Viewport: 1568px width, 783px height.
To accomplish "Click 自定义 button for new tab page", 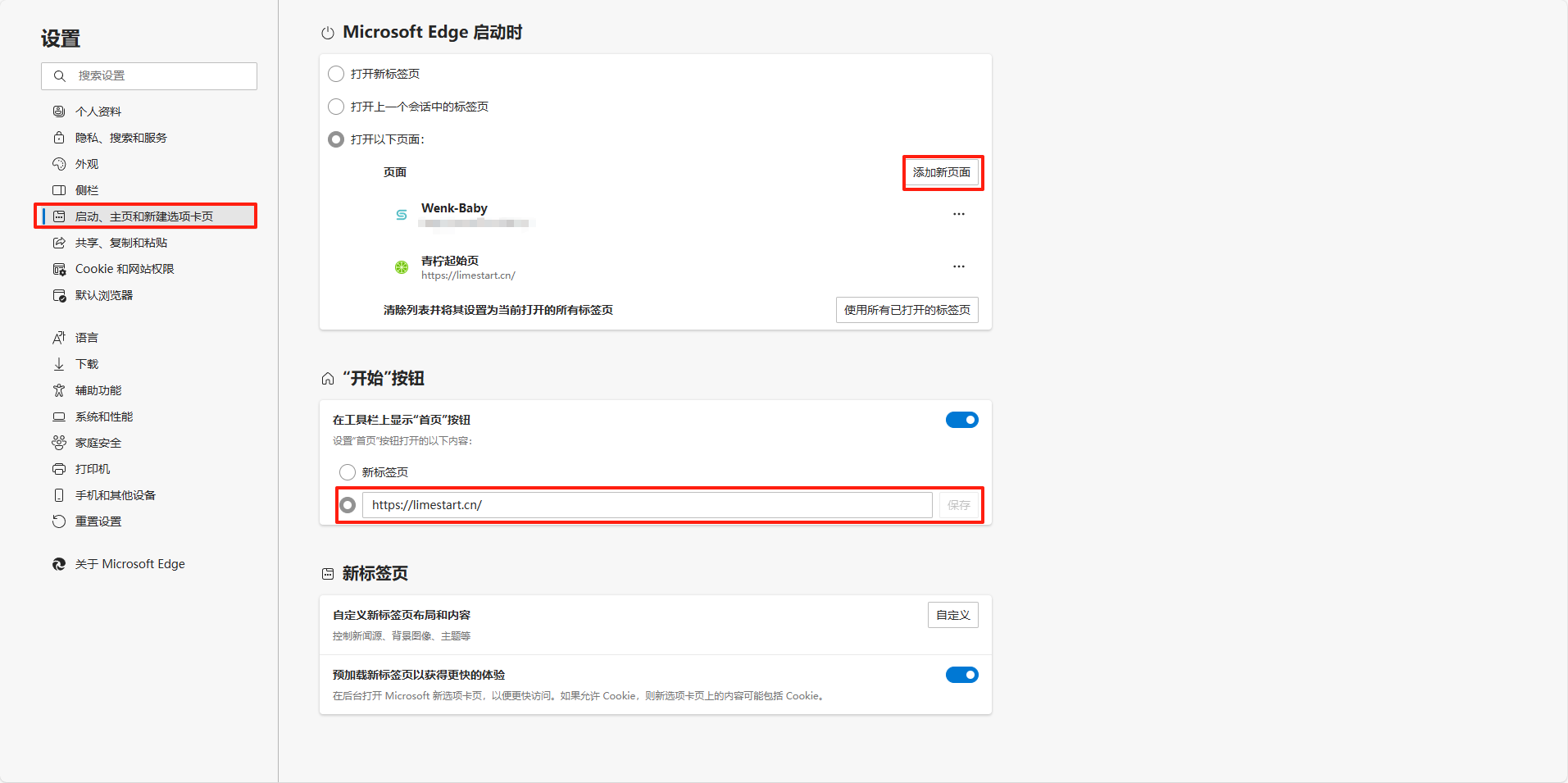I will (953, 615).
